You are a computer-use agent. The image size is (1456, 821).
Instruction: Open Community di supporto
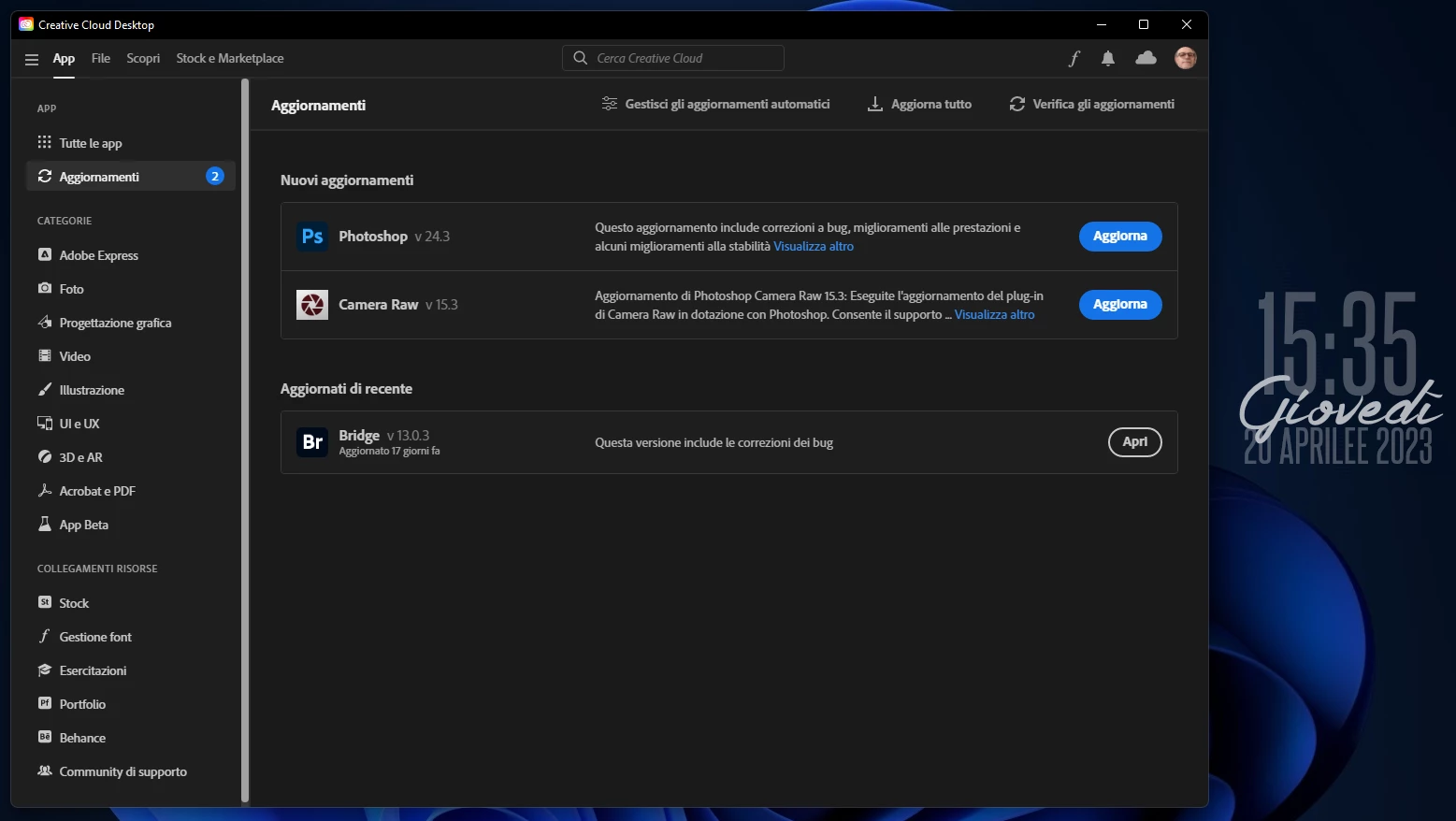click(x=130, y=771)
